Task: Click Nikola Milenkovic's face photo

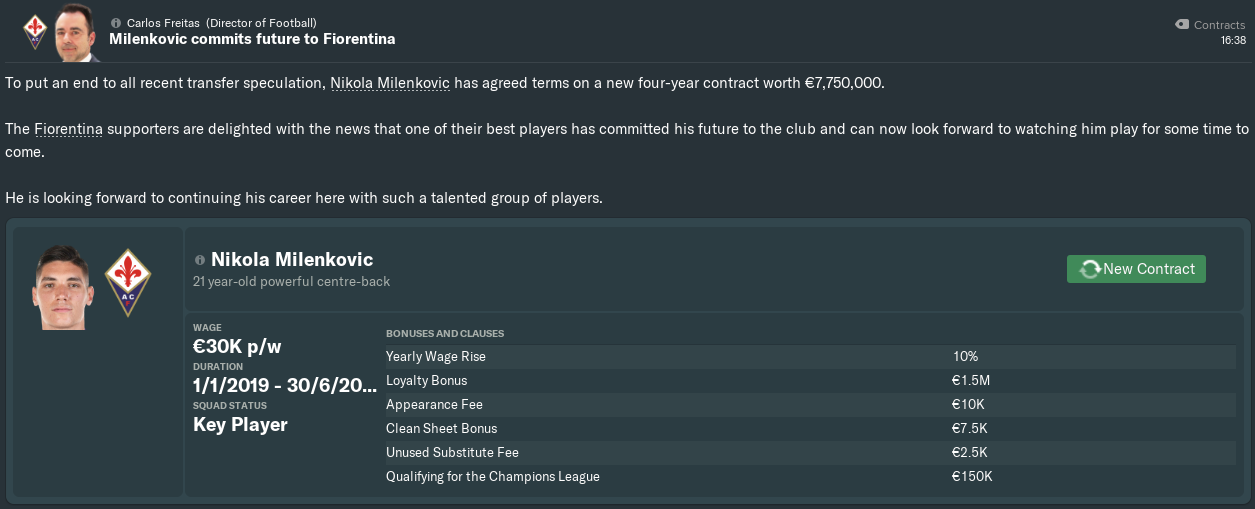Action: click(x=63, y=289)
